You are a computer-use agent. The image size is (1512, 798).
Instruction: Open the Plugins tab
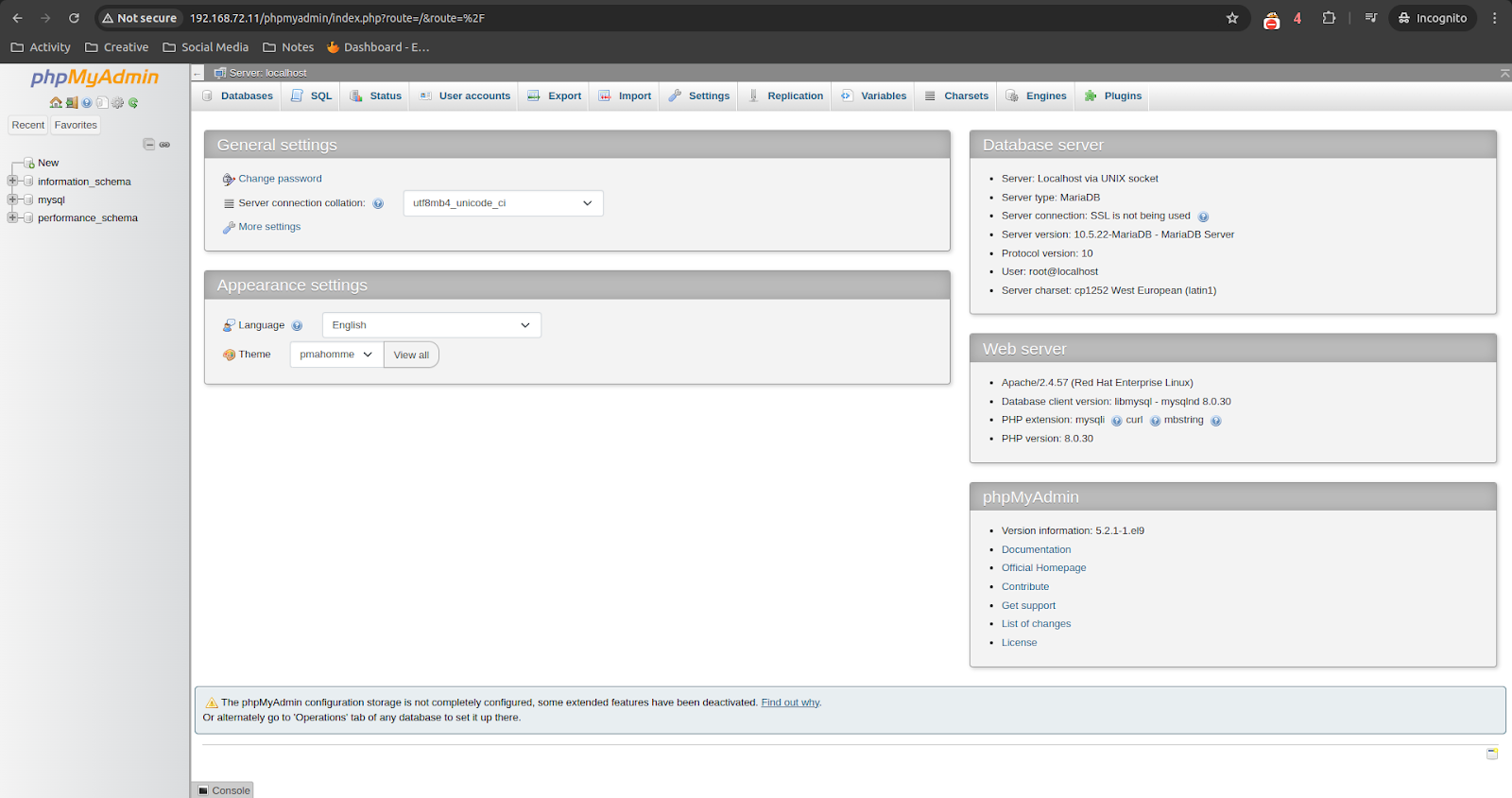click(1112, 96)
